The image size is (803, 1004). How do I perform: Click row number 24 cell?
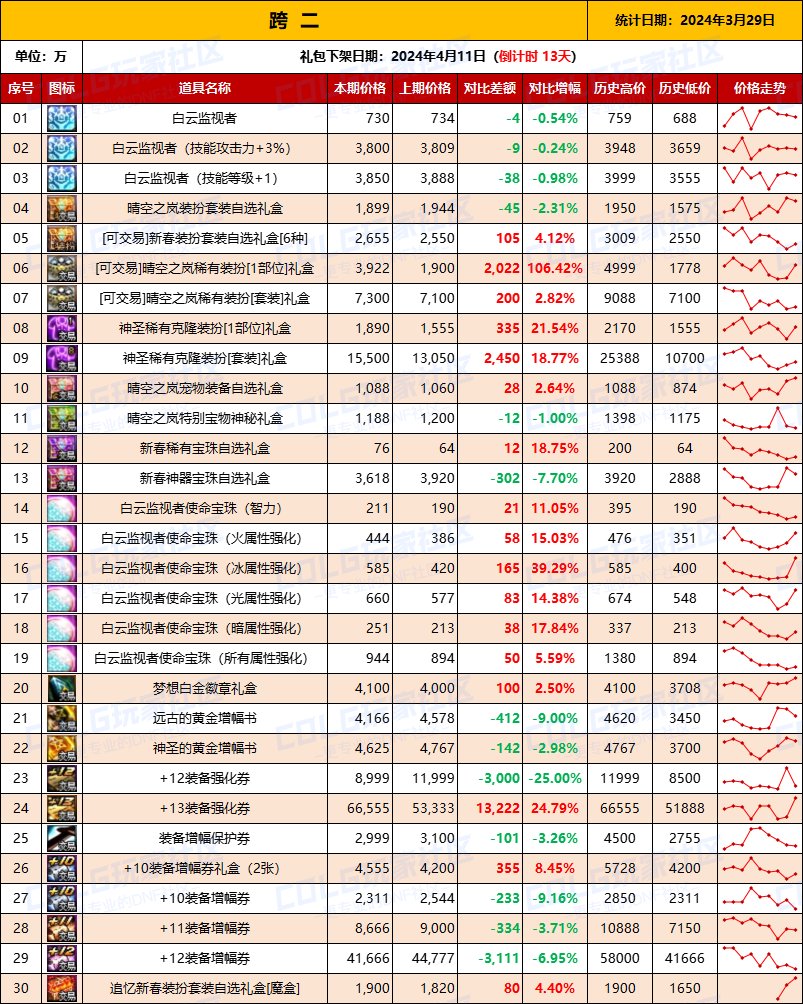click(20, 809)
